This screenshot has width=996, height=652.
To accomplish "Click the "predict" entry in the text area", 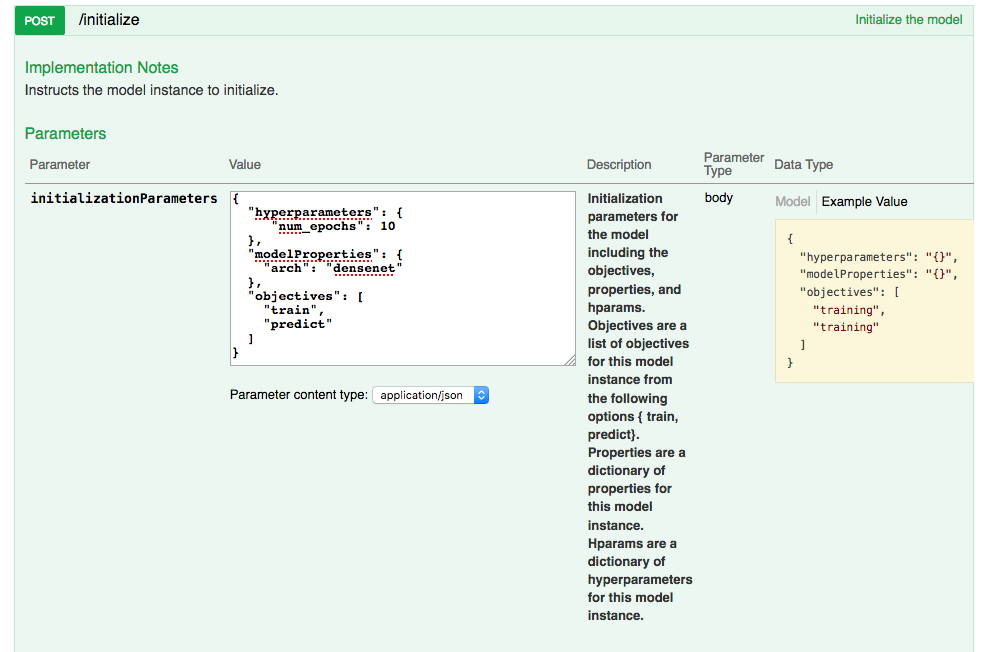I will coord(298,324).
